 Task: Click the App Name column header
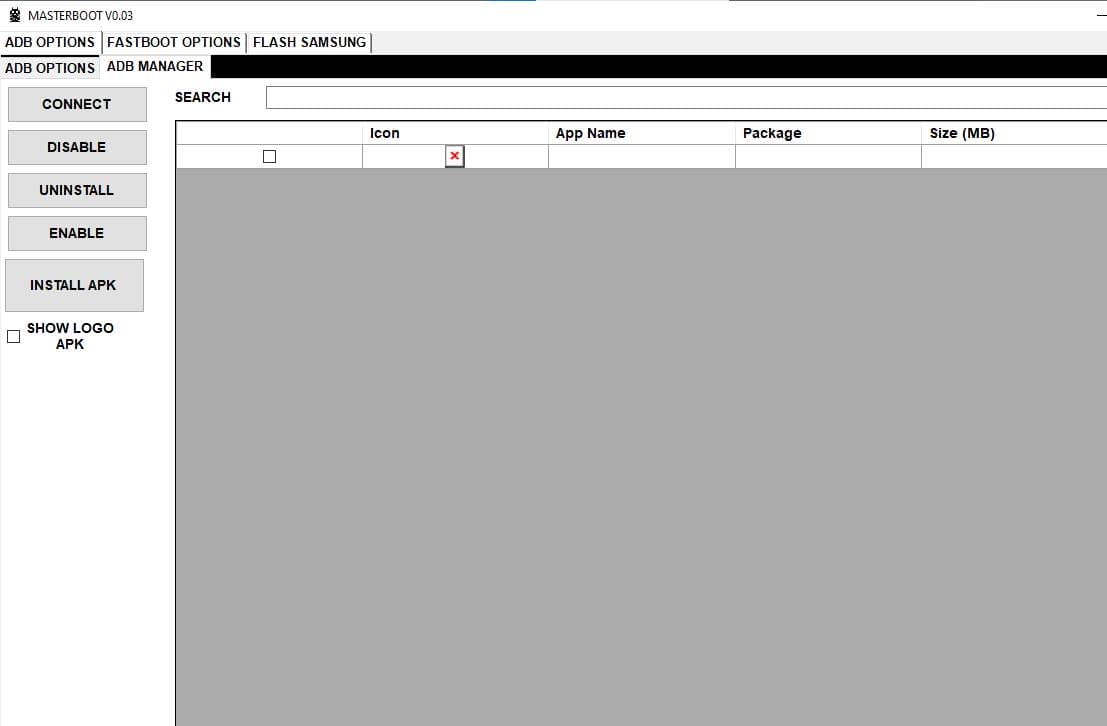642,133
